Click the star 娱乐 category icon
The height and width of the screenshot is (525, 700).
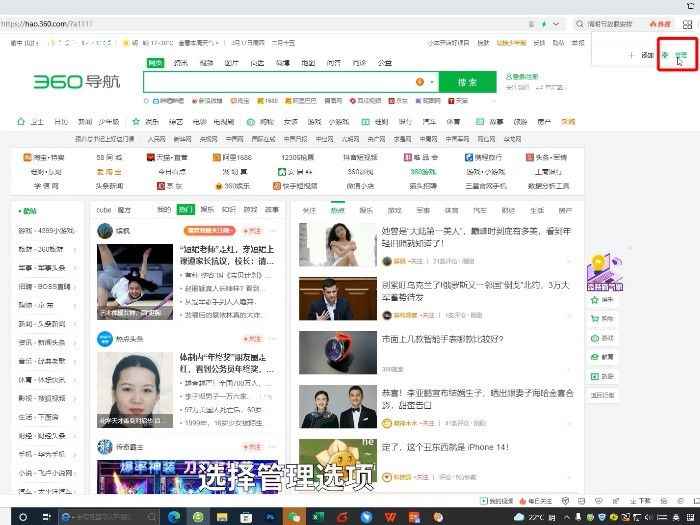click(136, 121)
